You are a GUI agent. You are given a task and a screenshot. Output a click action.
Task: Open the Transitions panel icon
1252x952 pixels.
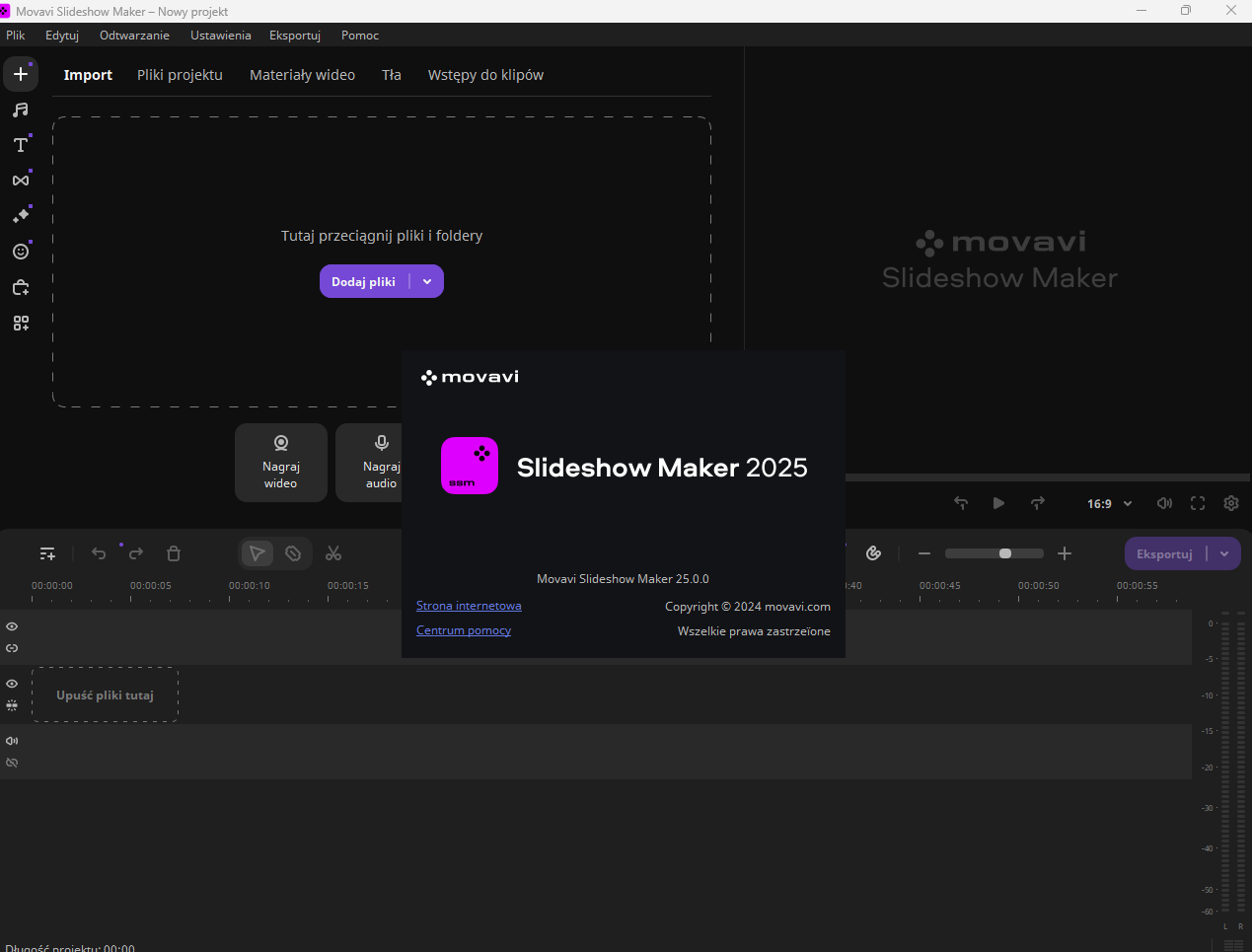click(21, 181)
